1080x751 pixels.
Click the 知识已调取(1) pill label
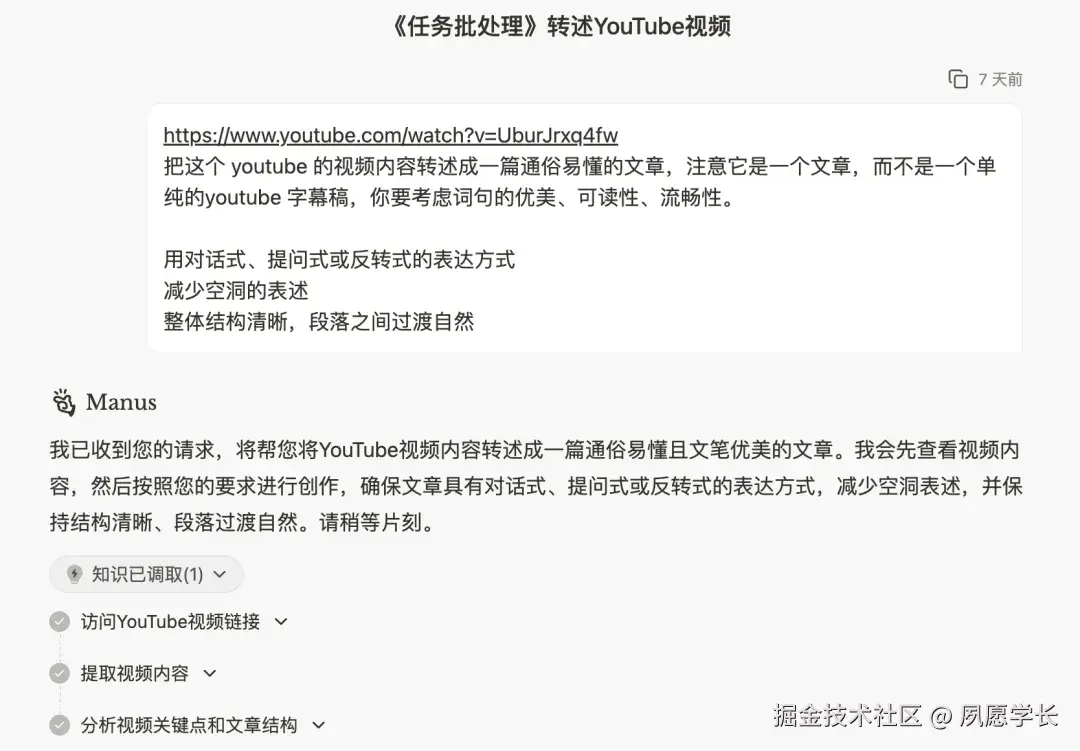click(147, 575)
